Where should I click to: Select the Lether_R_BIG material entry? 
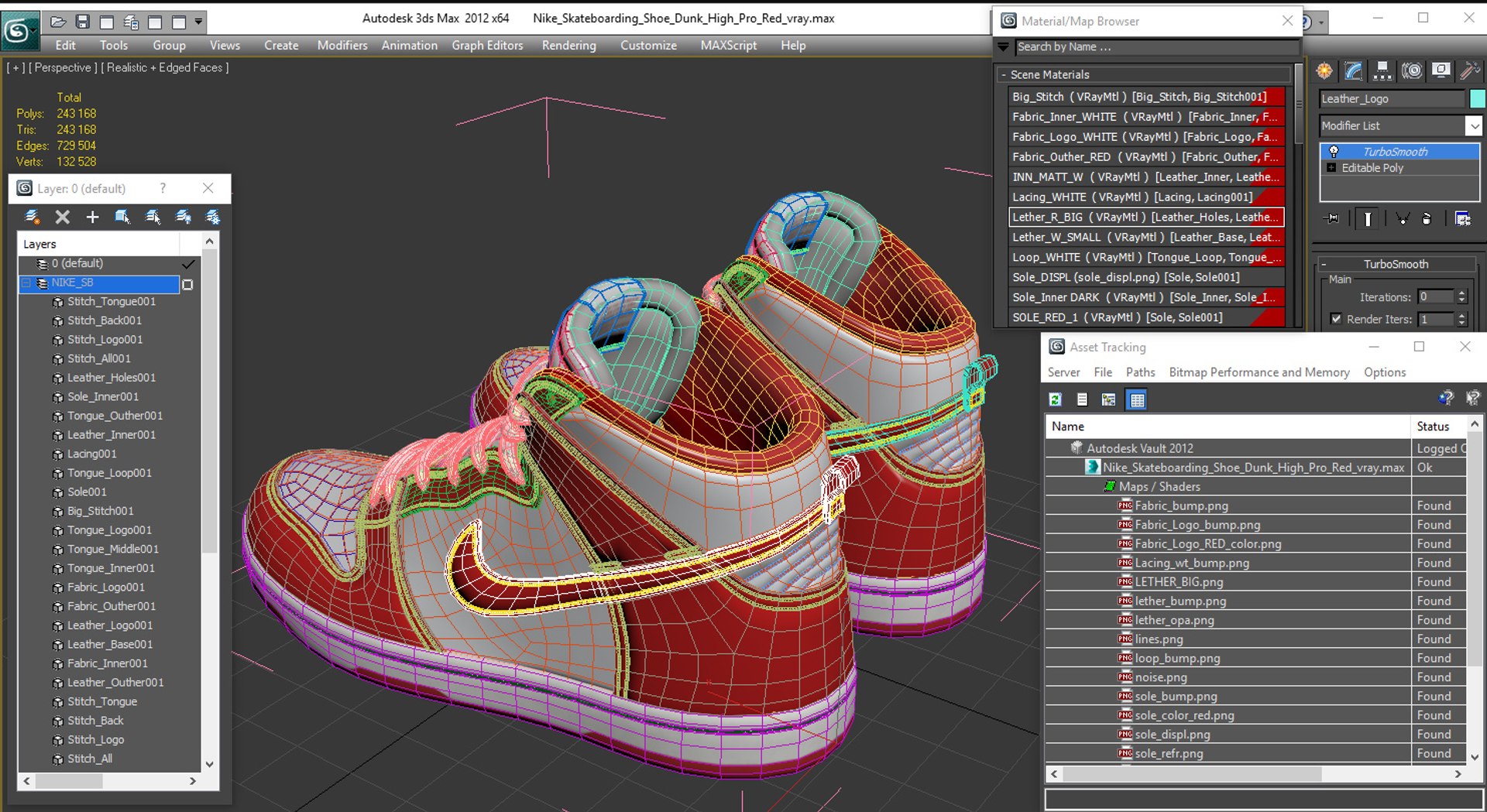click(1146, 218)
